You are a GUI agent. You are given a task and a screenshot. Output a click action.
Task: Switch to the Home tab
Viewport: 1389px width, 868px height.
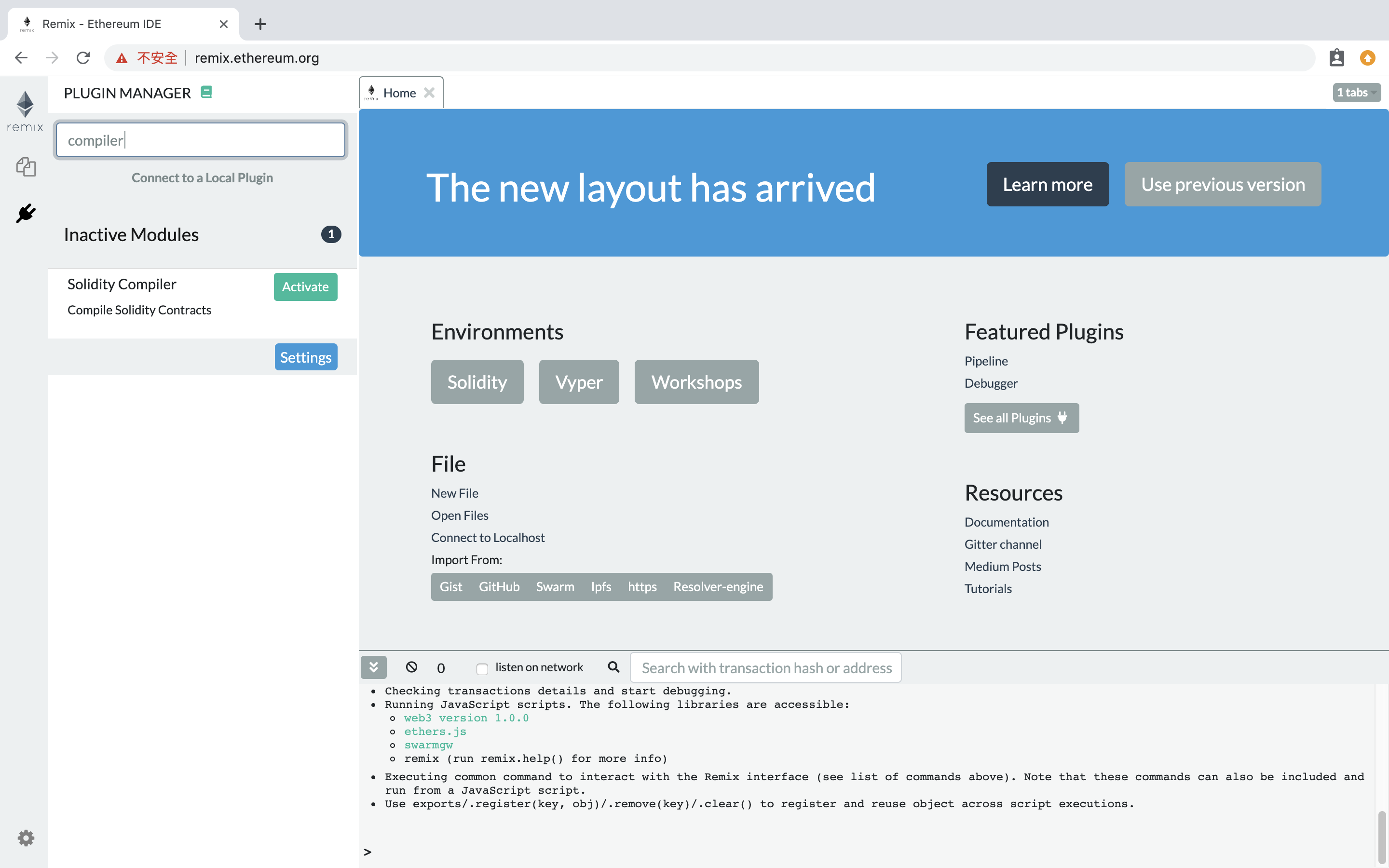coord(399,93)
